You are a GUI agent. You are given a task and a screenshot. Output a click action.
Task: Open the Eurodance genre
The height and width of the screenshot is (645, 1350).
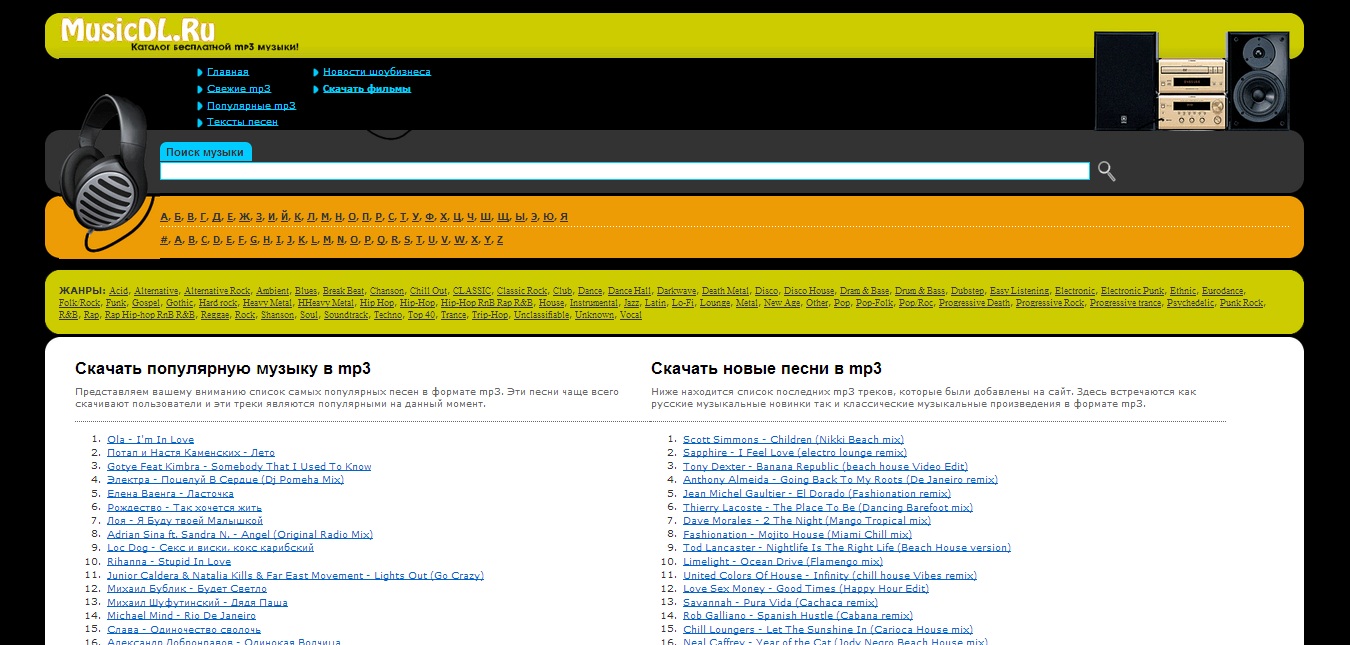[1223, 290]
